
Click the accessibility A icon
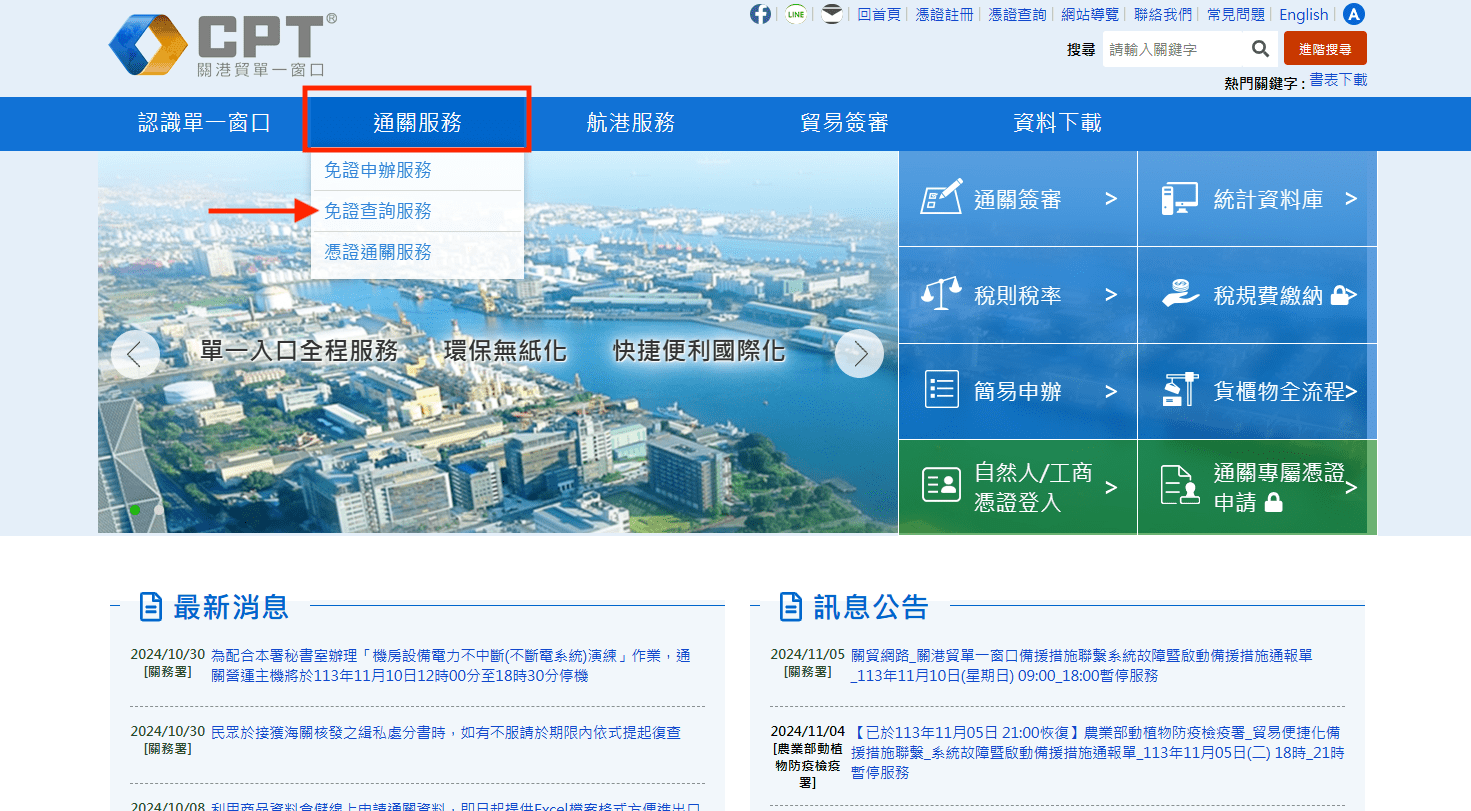1354,14
